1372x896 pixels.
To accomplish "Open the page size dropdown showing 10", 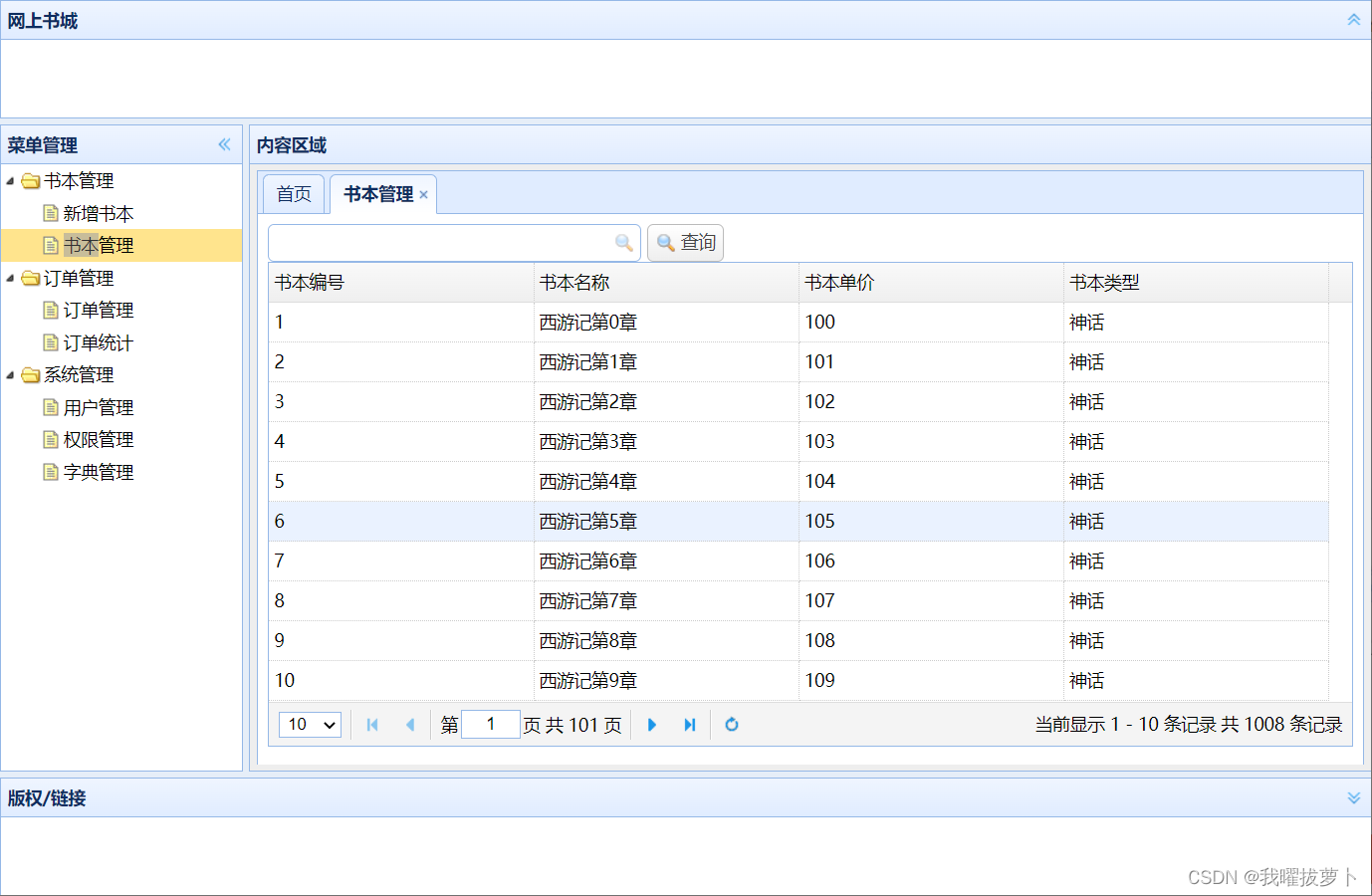I will click(x=309, y=725).
